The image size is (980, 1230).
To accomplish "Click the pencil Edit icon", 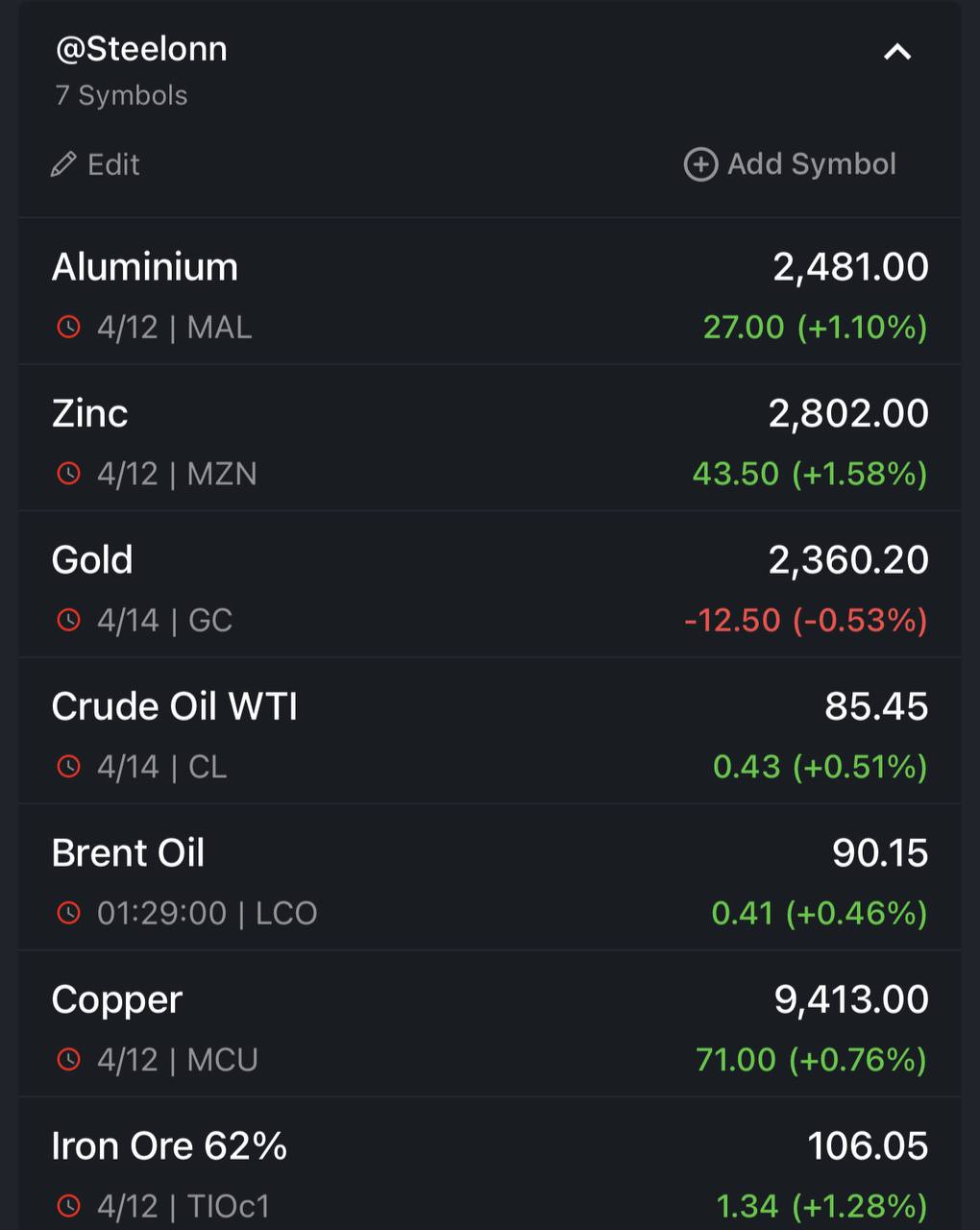I will pos(63,164).
